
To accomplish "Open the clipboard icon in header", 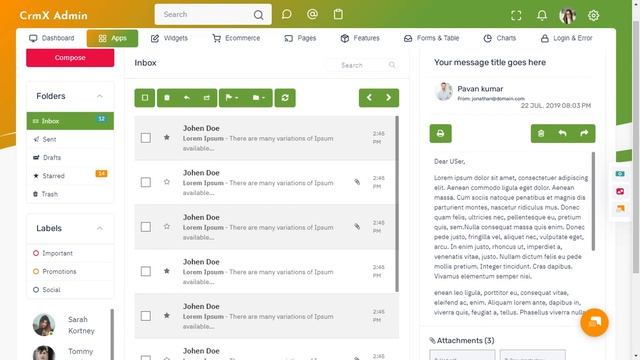I will click(338, 14).
